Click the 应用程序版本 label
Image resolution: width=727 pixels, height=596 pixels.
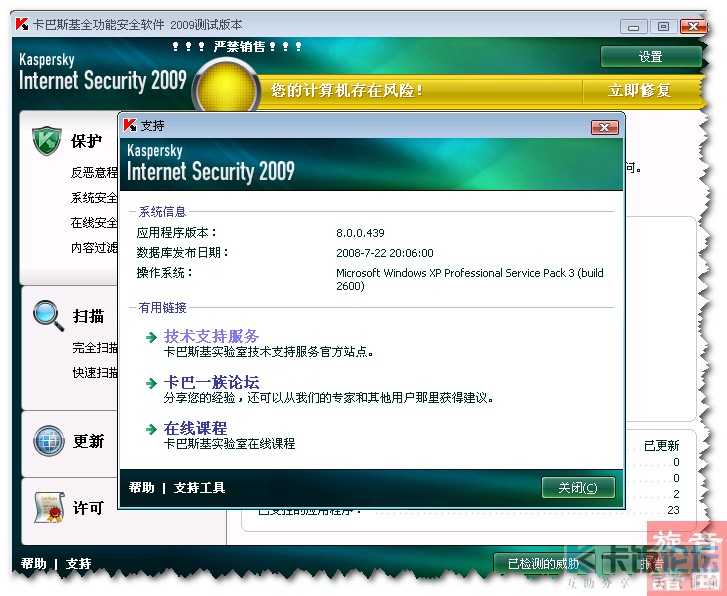[177, 232]
